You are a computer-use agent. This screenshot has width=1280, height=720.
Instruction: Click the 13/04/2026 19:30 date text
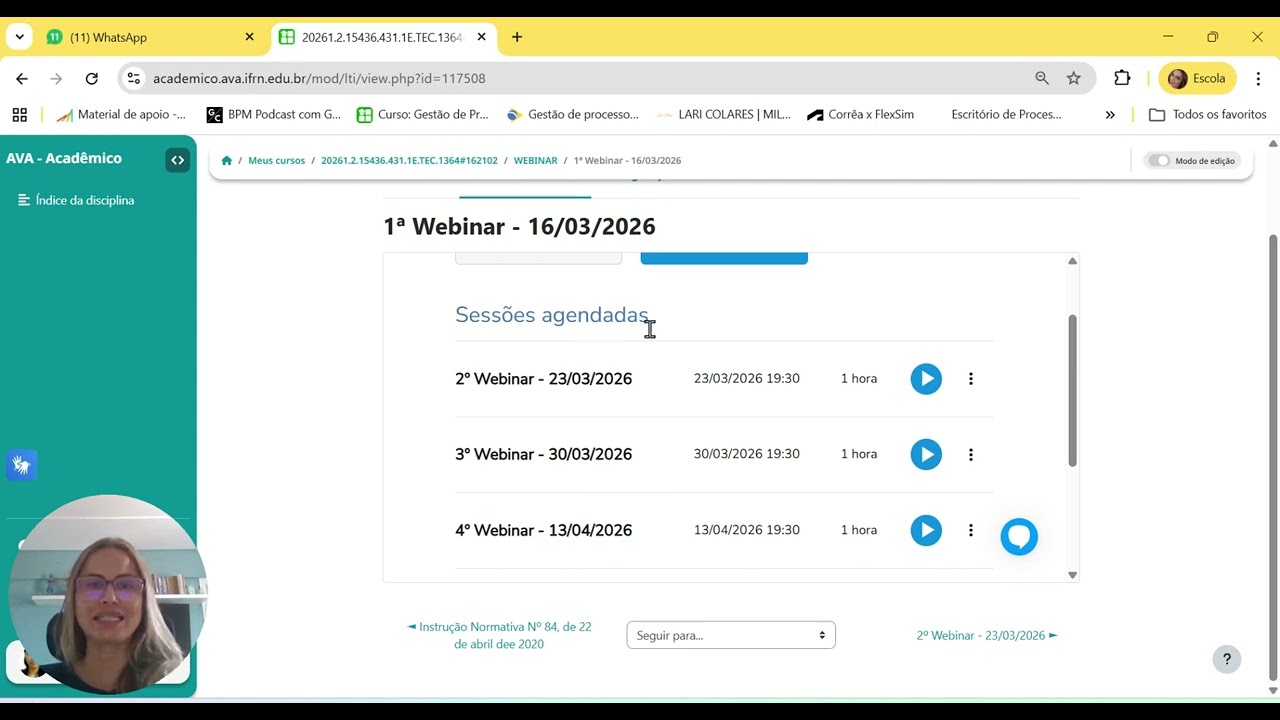[747, 530]
